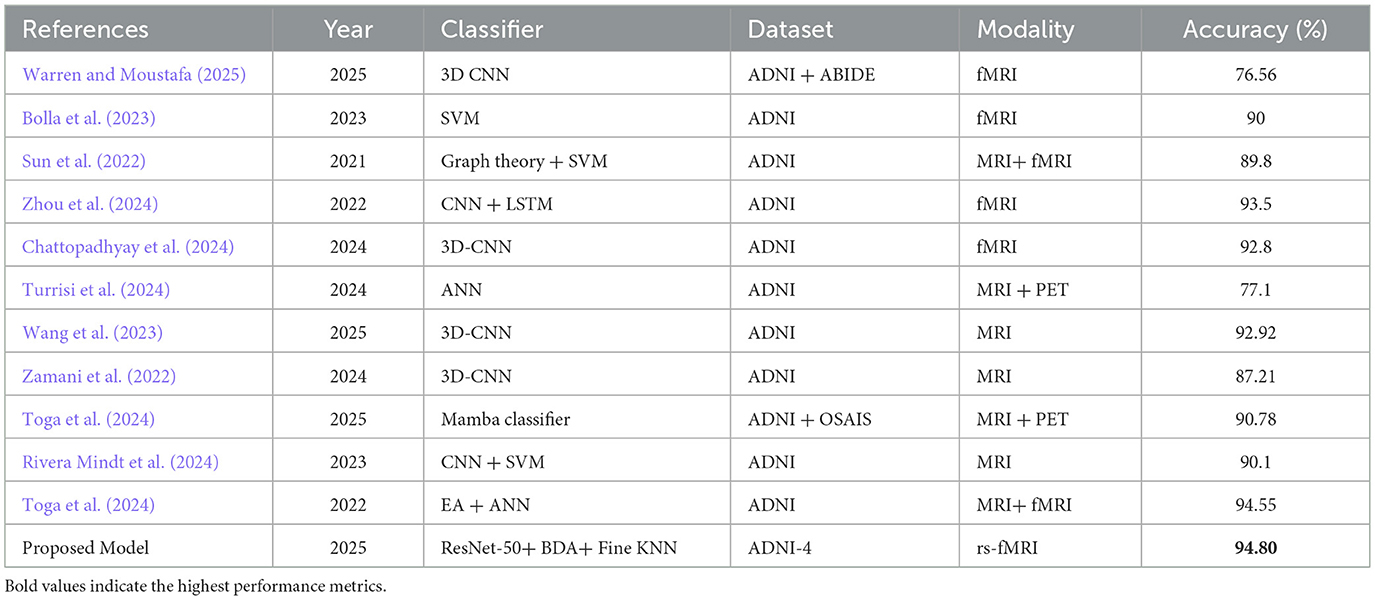Screen dimensions: 1375x600
Task: Click the Rivera Mindt et al. (2024) link
Action: [x=120, y=462]
